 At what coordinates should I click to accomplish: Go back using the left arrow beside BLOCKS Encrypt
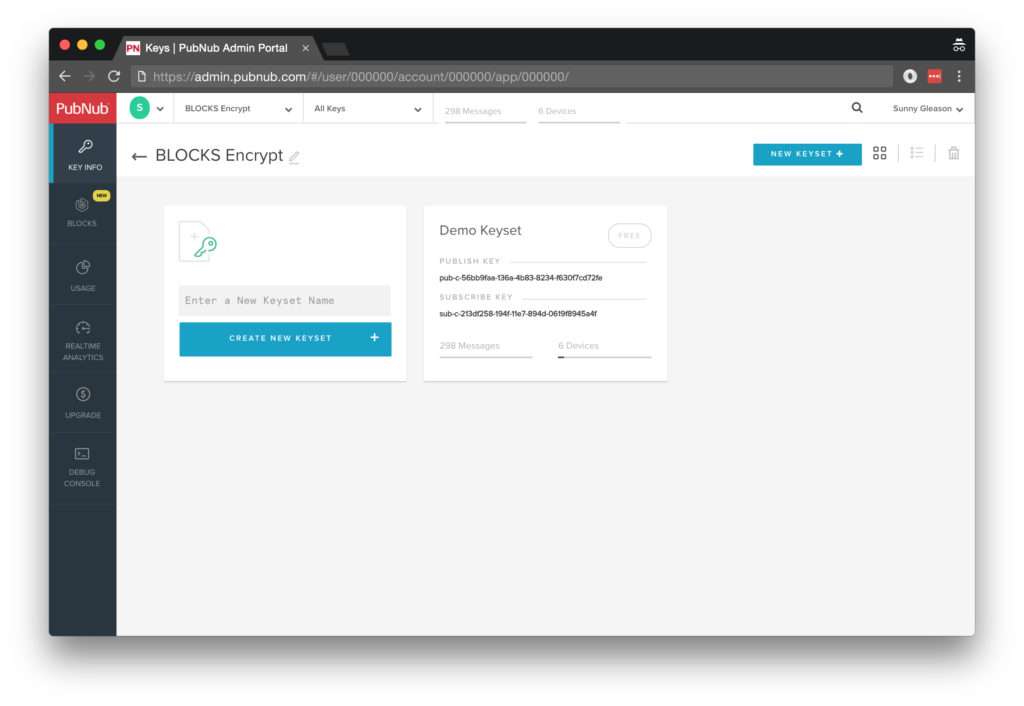click(x=139, y=157)
